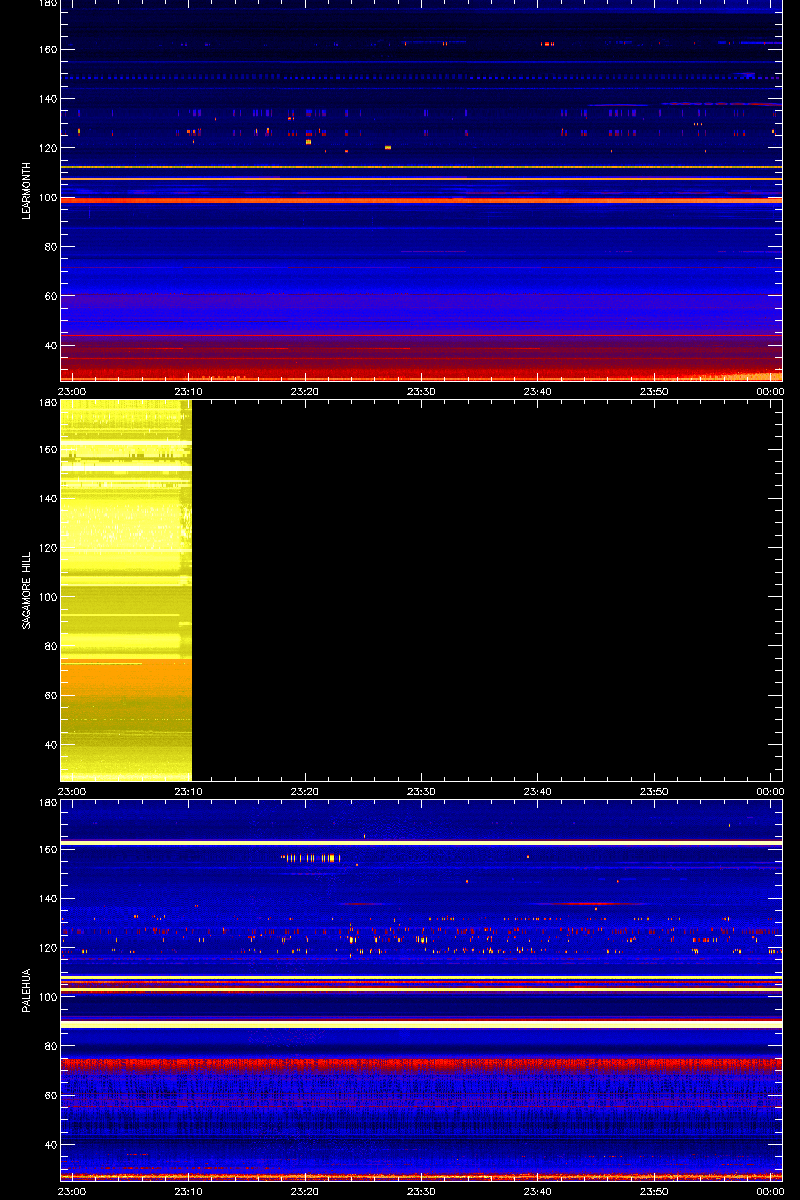Click the 120 frequency label on Learmonth axis
The height and width of the screenshot is (1200, 800).
(47, 148)
